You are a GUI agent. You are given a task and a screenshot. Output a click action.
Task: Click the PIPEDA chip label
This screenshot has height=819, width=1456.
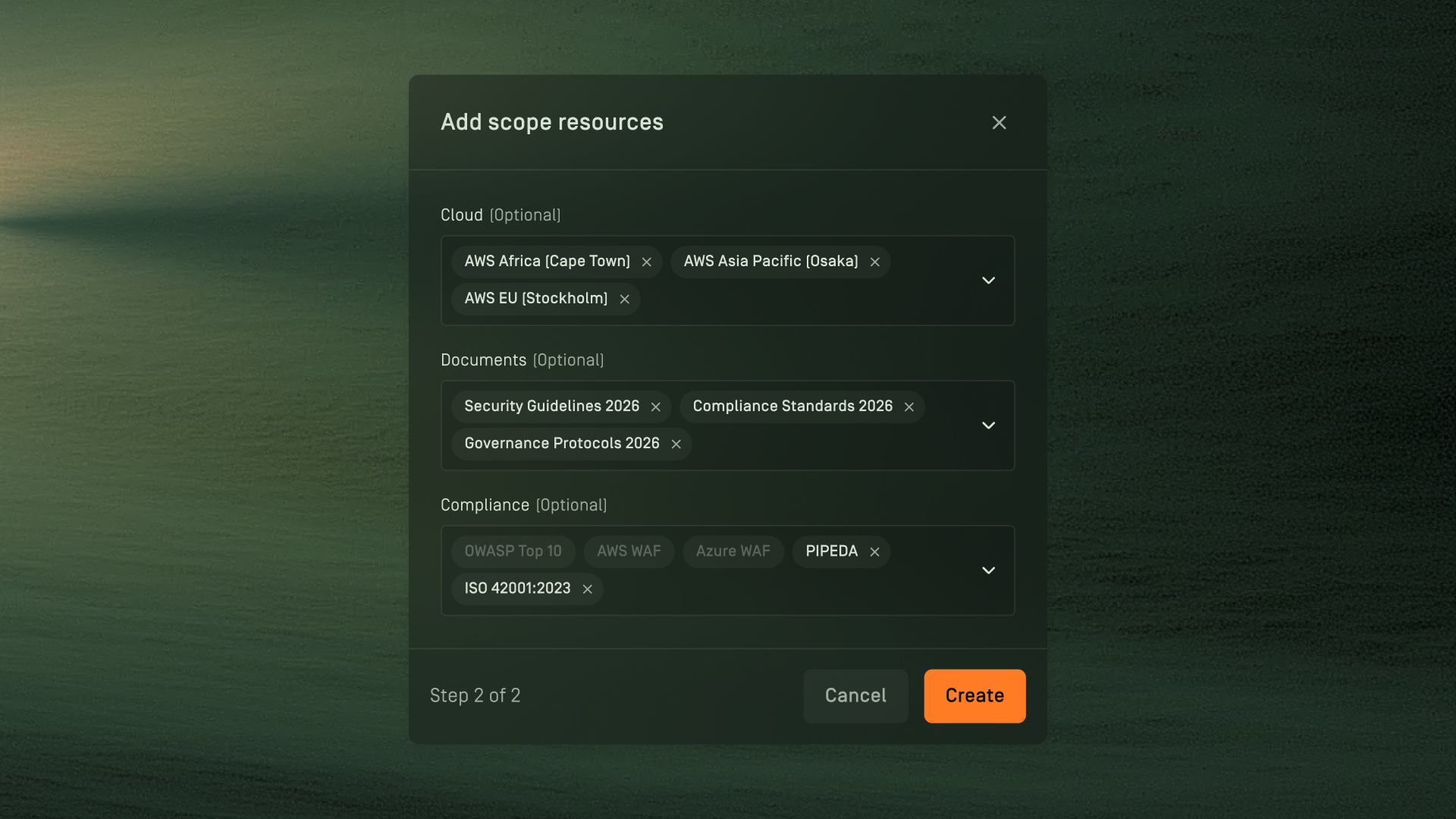(x=831, y=551)
